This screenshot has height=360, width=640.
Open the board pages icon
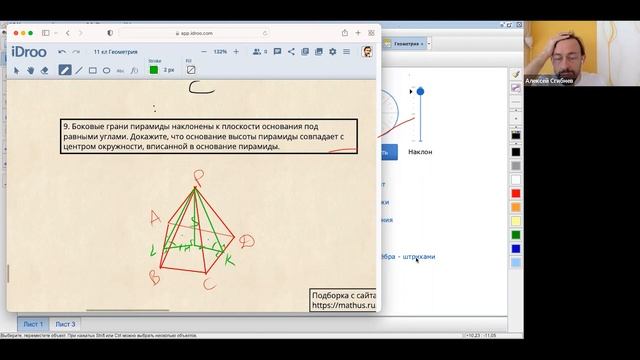305,51
